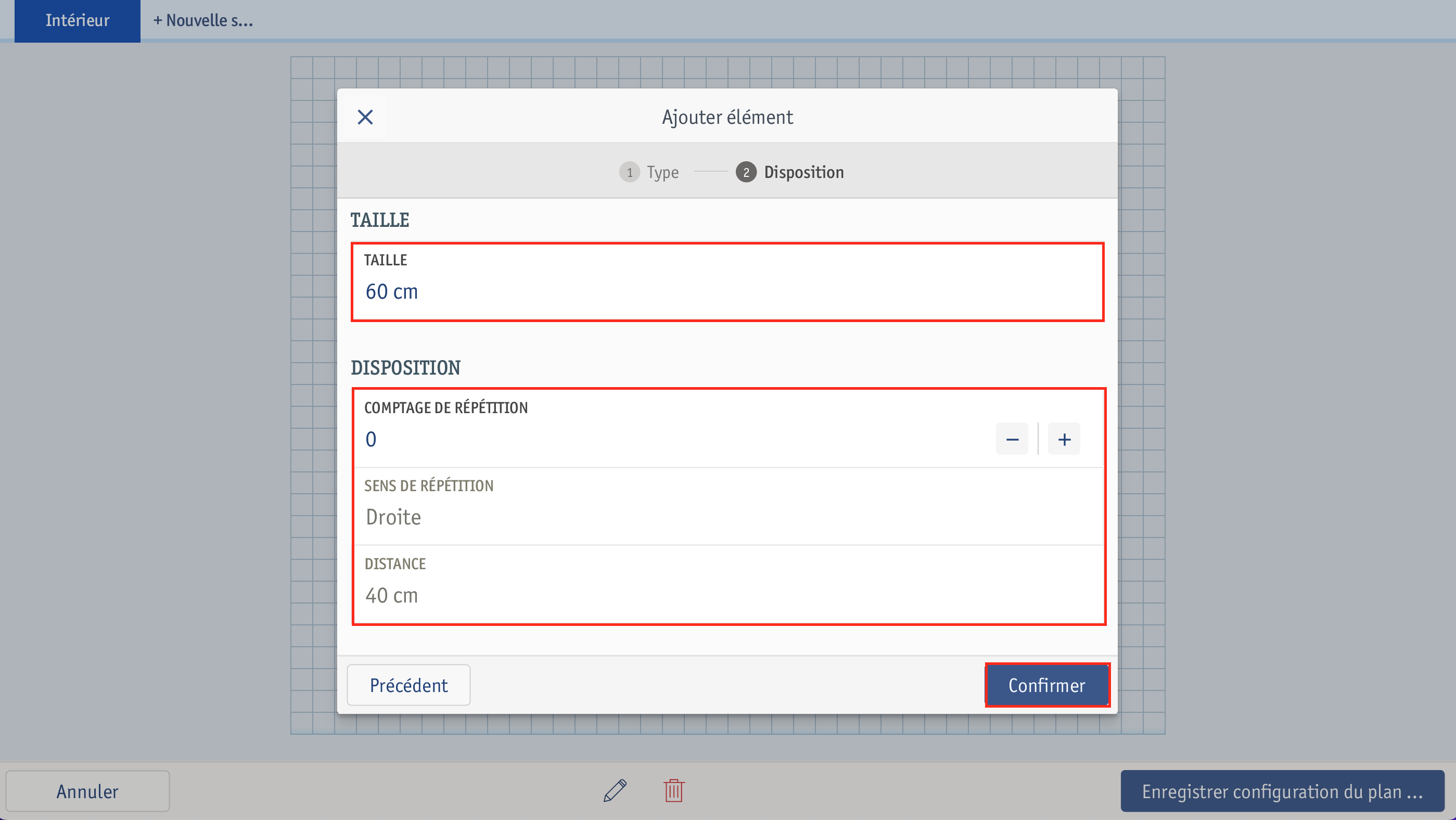Open the Intérieur tab

pyautogui.click(x=78, y=20)
